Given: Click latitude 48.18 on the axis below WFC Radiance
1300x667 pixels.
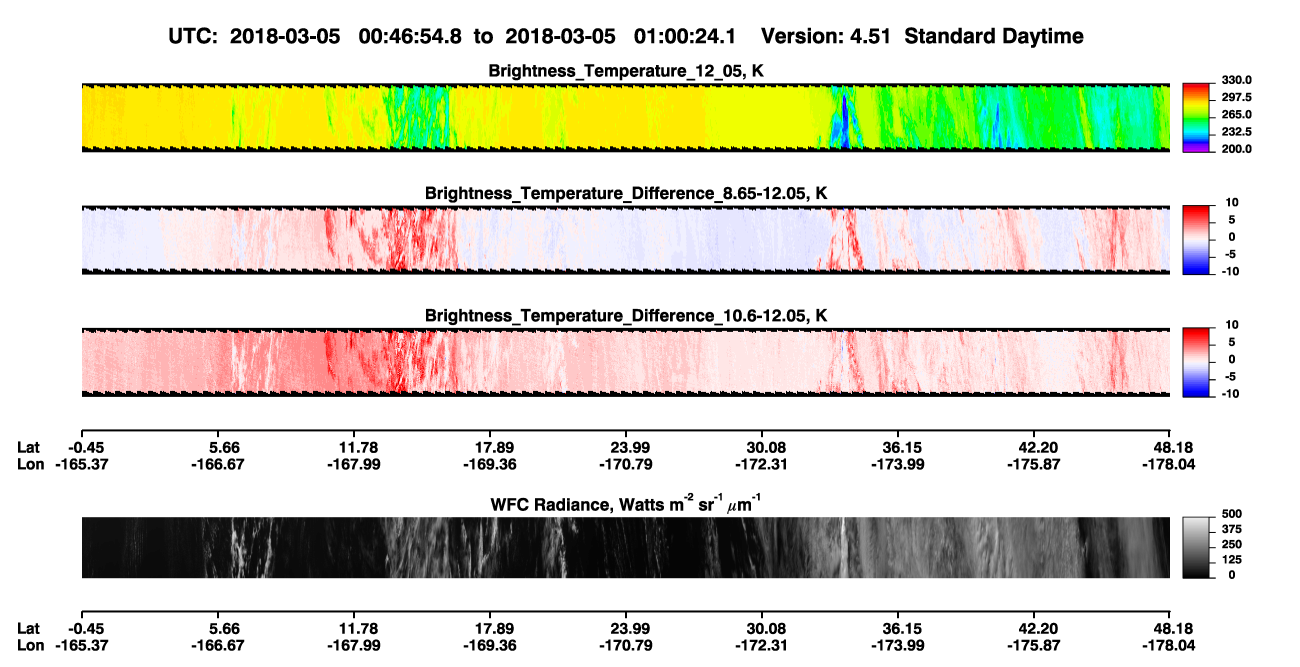Looking at the screenshot, I should click(x=1171, y=629).
